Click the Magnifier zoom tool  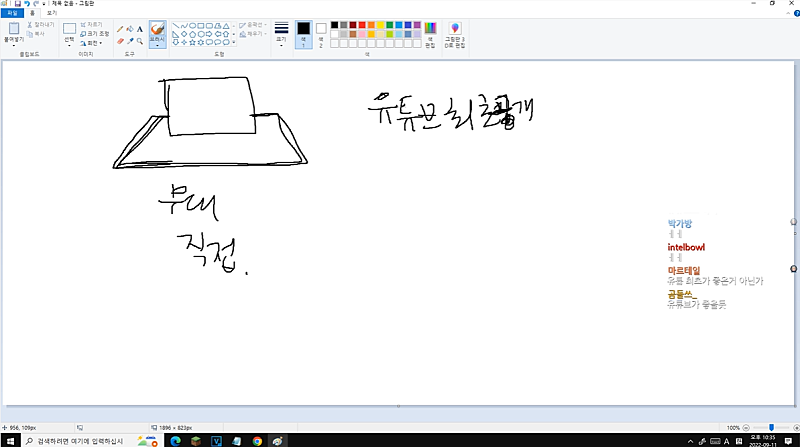click(140, 41)
